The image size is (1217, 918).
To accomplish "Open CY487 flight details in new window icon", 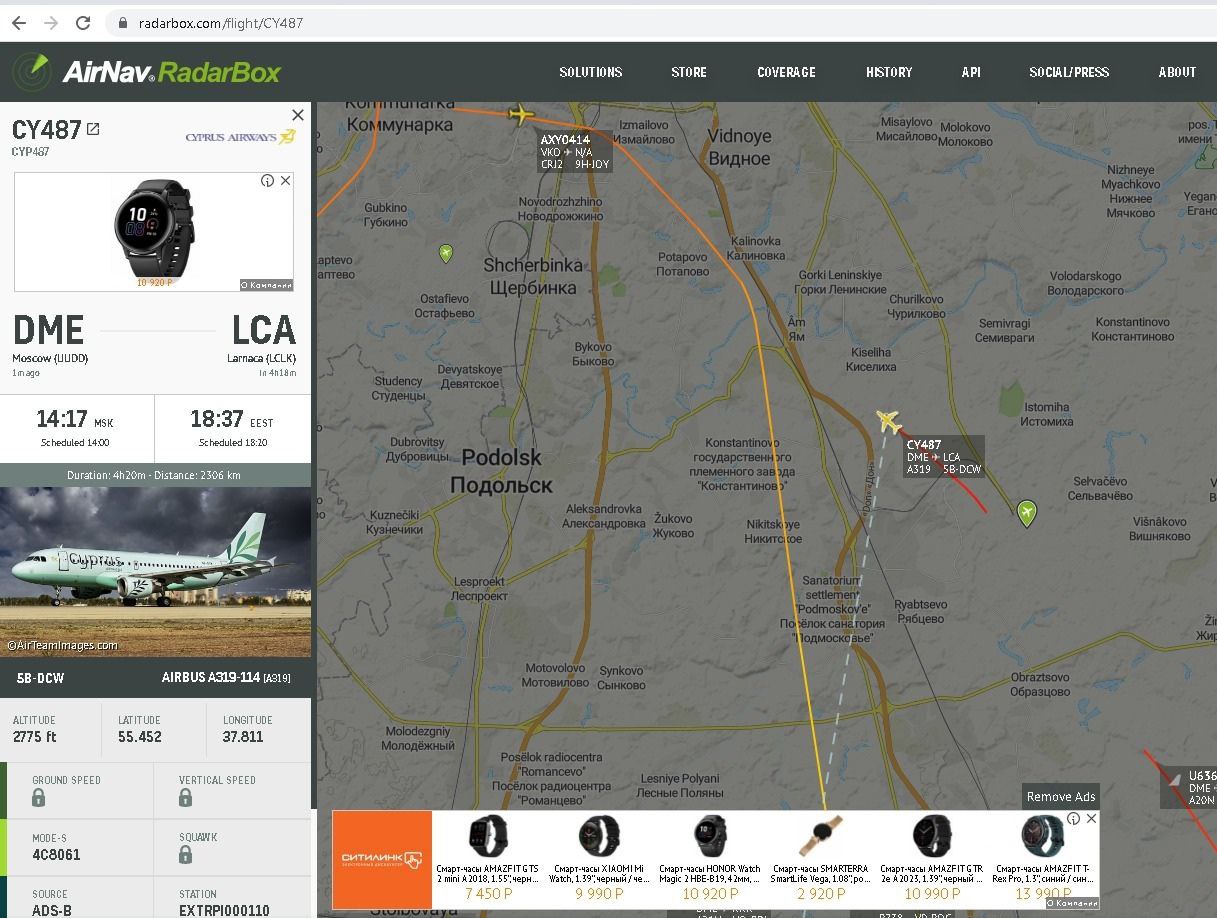I will pyautogui.click(x=93, y=129).
